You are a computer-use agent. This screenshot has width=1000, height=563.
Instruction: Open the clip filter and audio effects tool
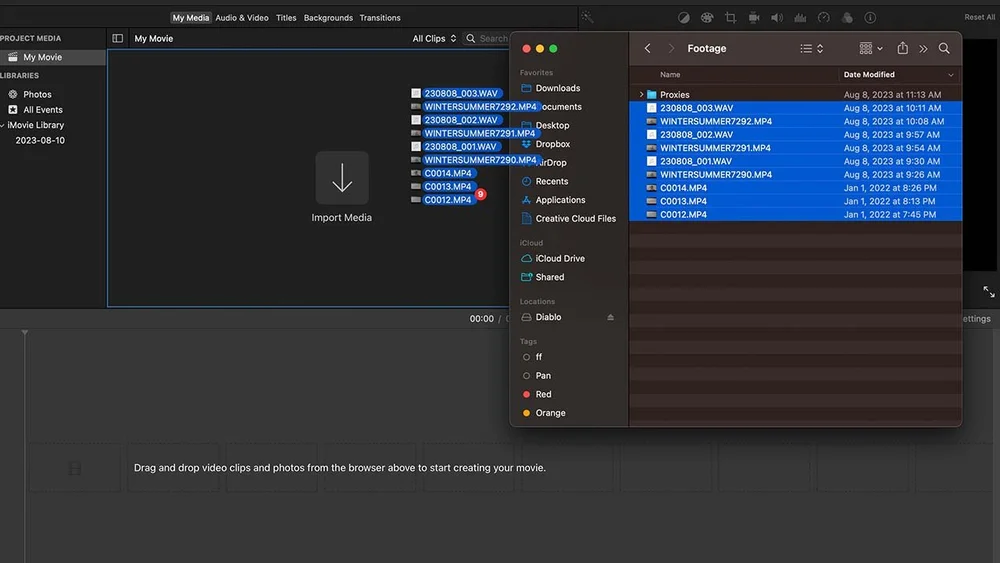click(x=847, y=18)
